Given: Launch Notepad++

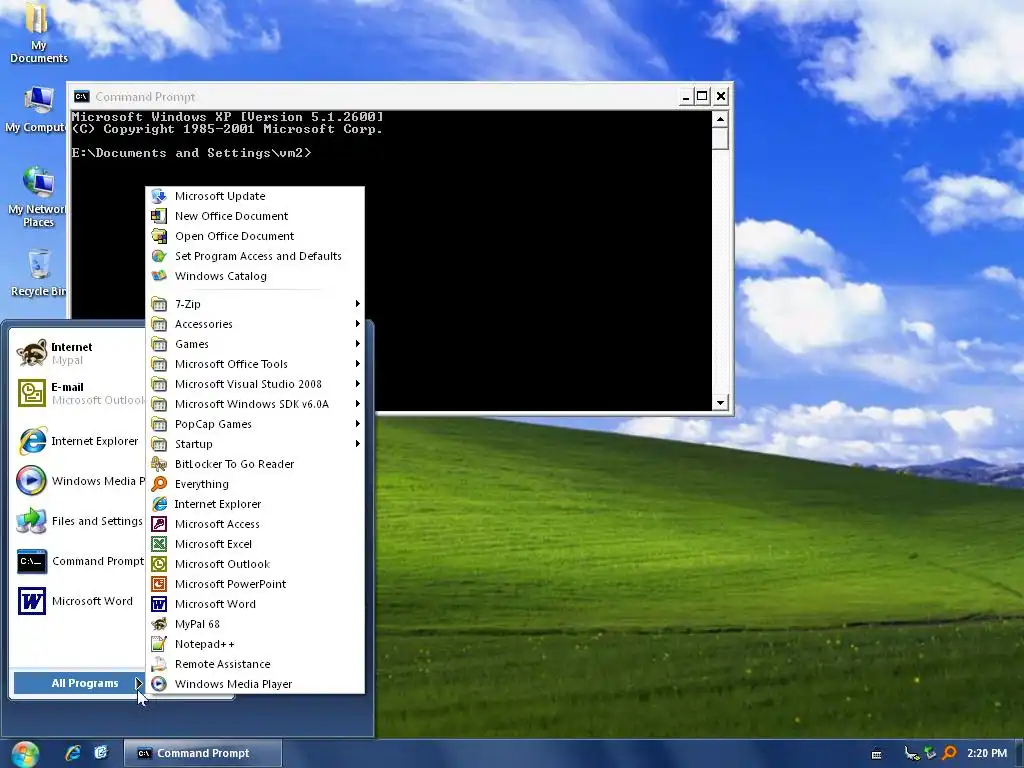Looking at the screenshot, I should (255, 644).
